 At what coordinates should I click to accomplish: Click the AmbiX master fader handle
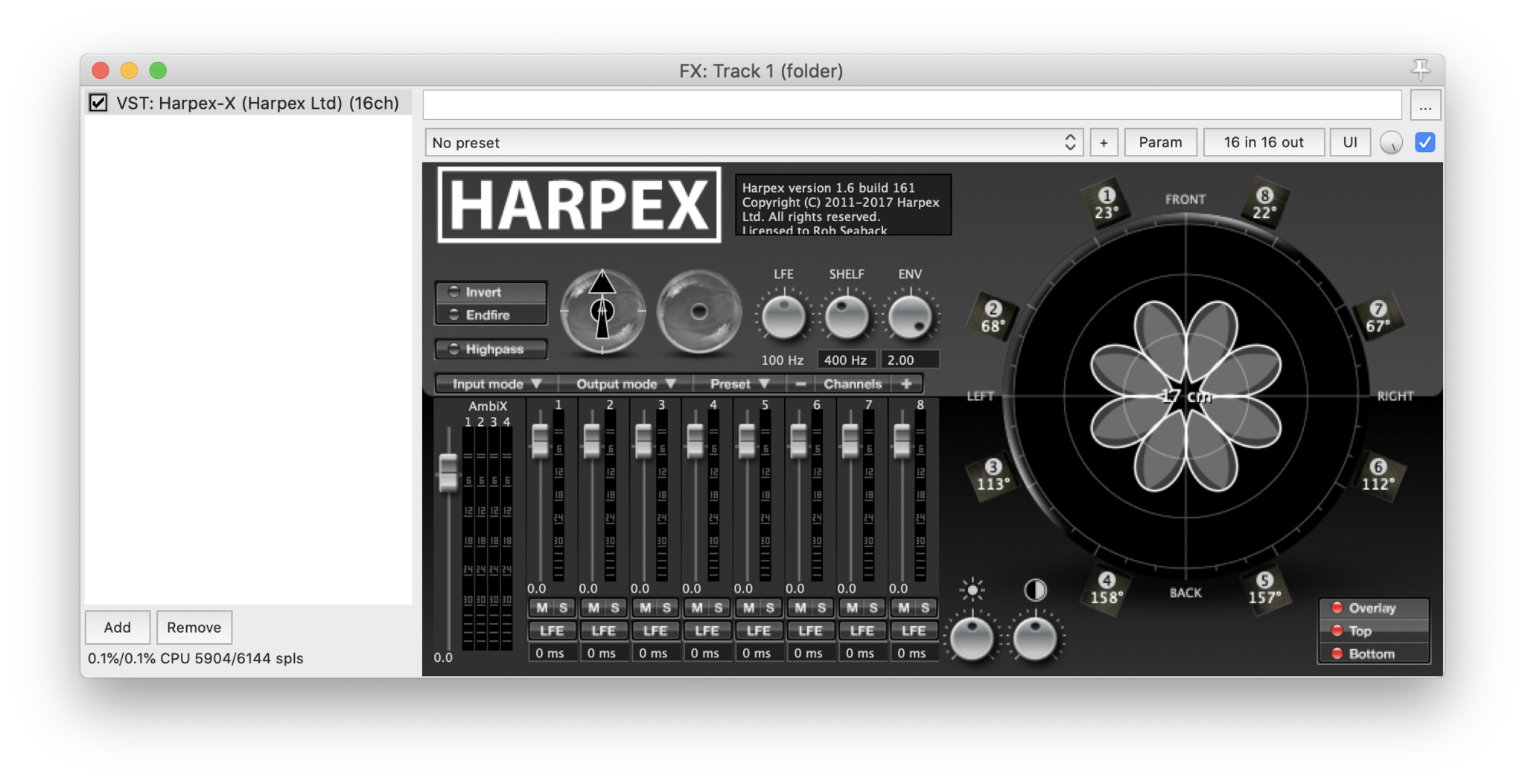(x=448, y=472)
